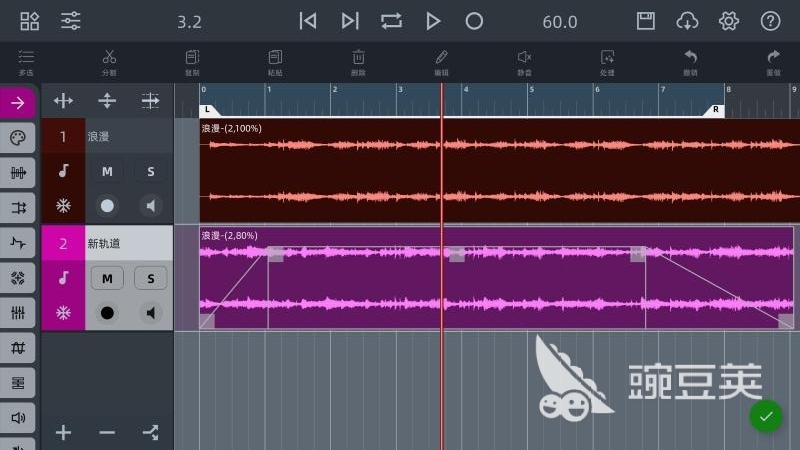Click the tempo value 60.0

click(x=560, y=22)
